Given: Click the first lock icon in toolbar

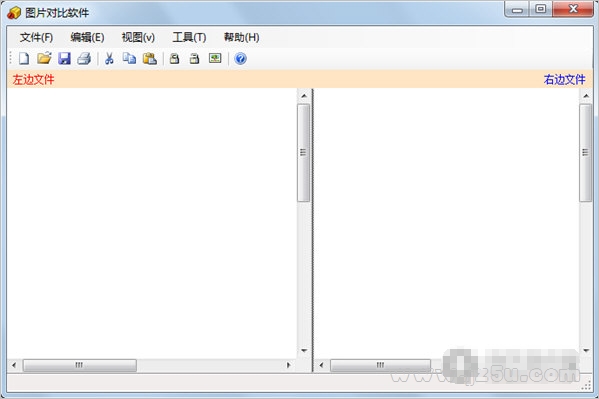Looking at the screenshot, I should 175,58.
